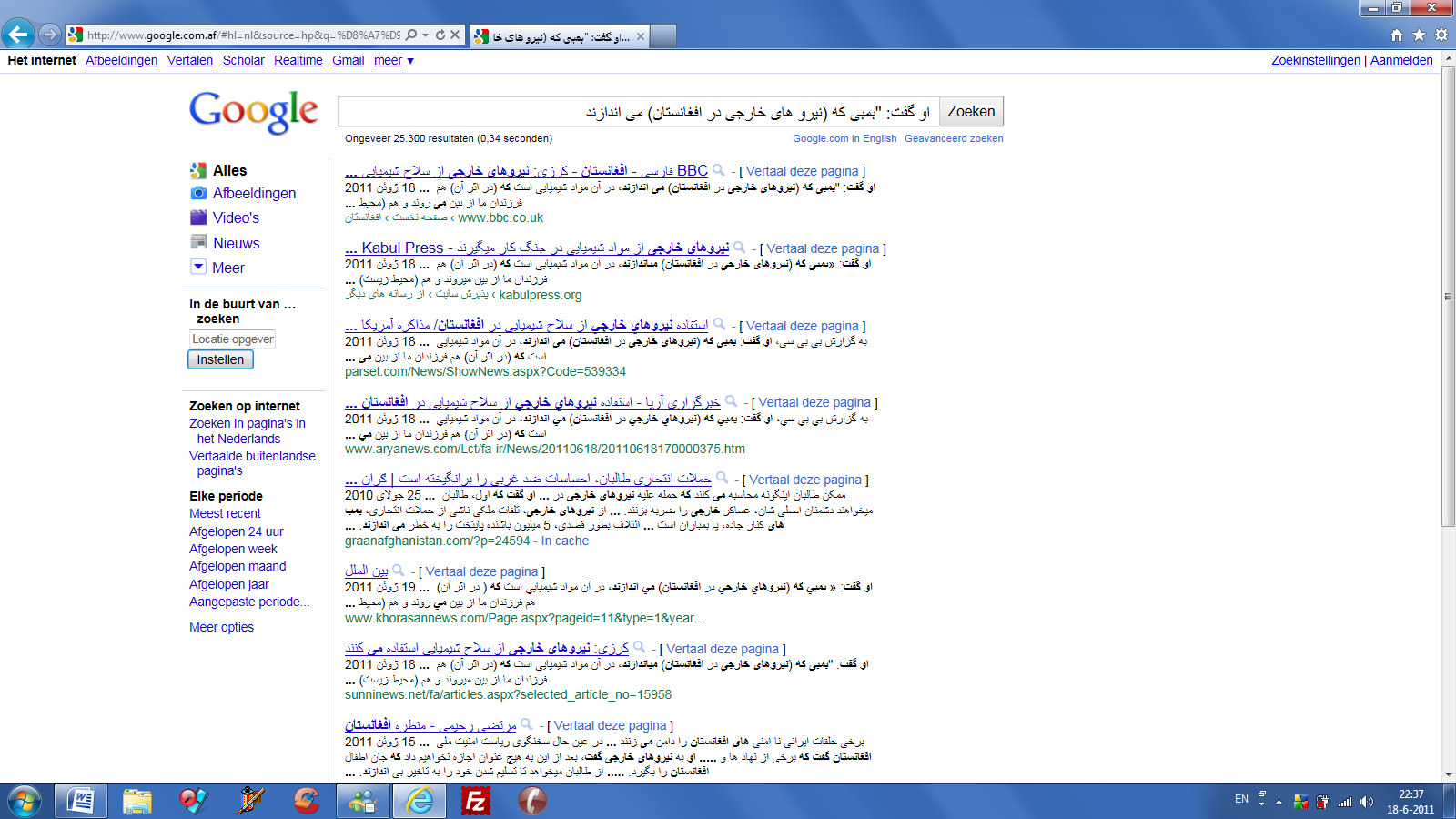This screenshot has width=1456, height=819.
Task: Click into the Google search query field
Action: click(638, 112)
